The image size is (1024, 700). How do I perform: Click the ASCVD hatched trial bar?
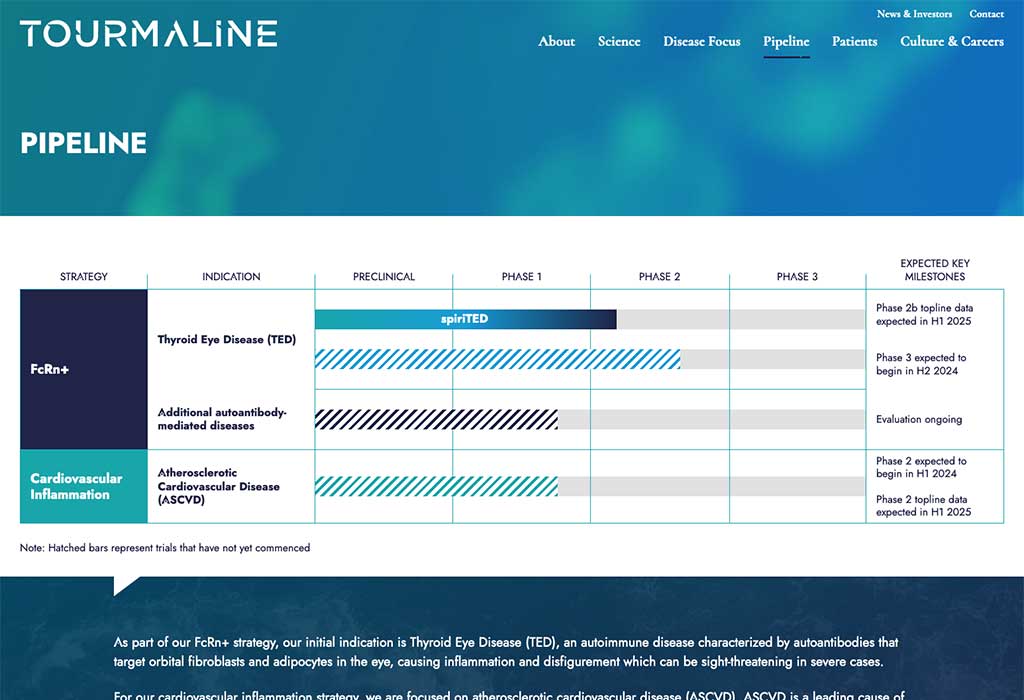tap(437, 486)
